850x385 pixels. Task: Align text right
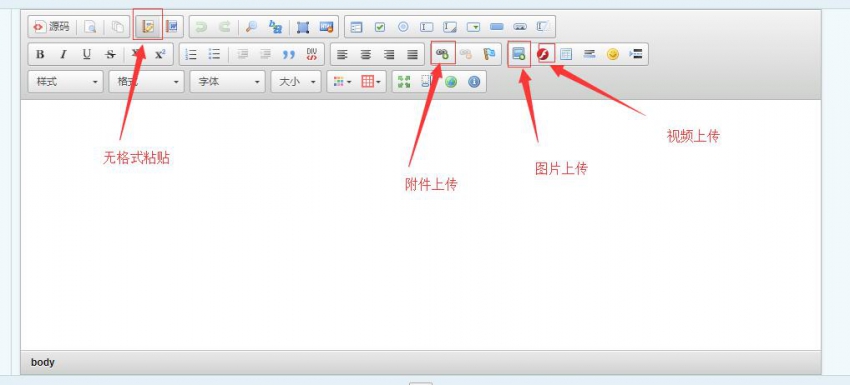tap(389, 54)
